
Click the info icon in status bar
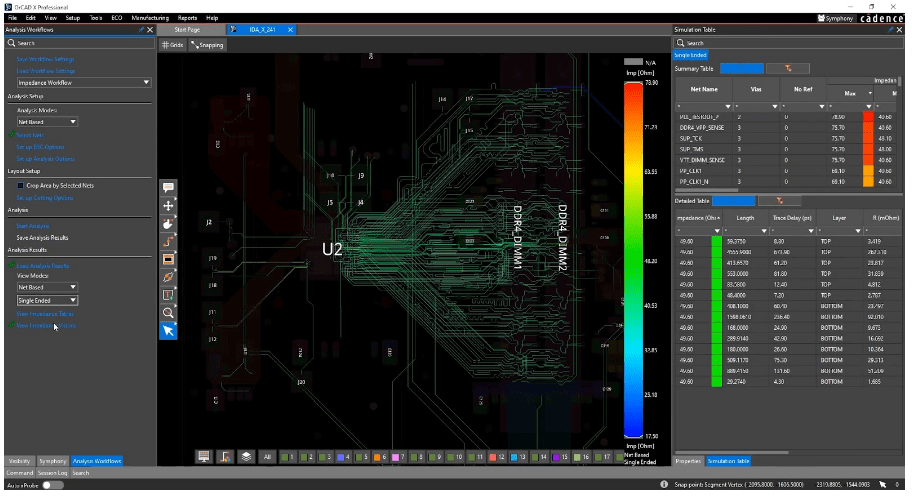(664, 484)
